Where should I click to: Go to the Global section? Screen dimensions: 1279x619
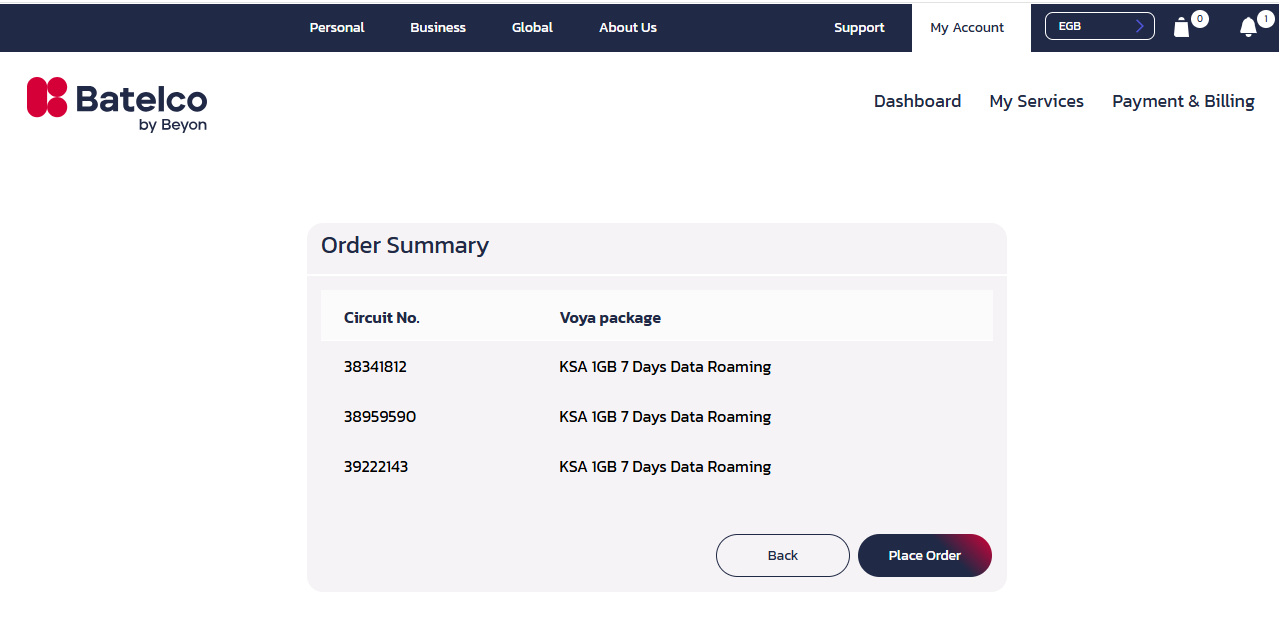coord(532,27)
